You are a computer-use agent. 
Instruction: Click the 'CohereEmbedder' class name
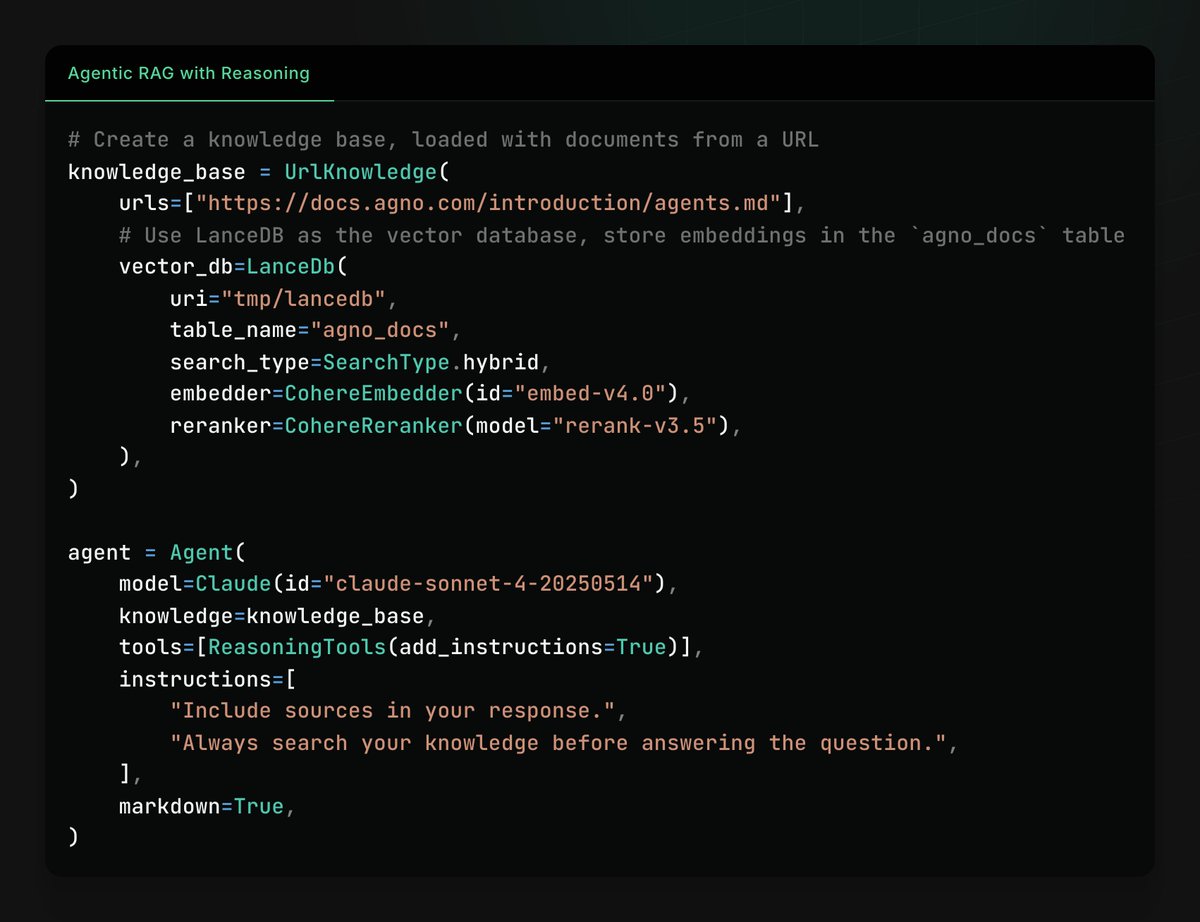(x=373, y=395)
